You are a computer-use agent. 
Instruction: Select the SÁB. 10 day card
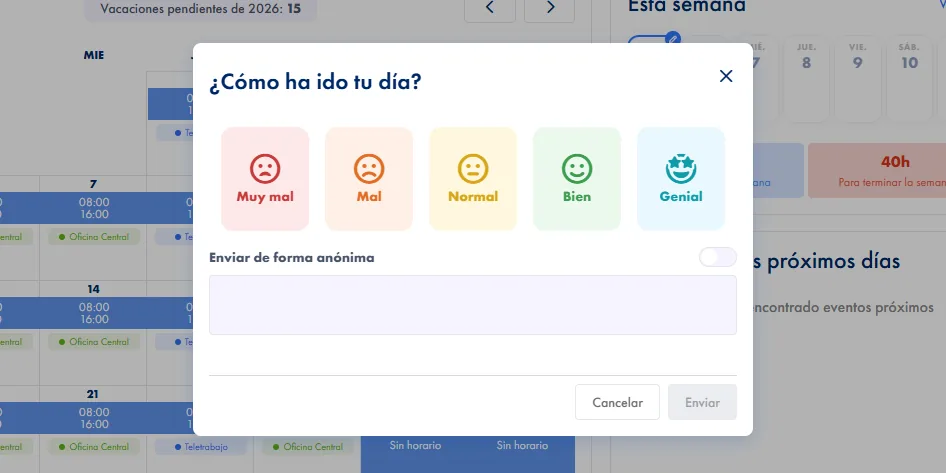pos(909,78)
